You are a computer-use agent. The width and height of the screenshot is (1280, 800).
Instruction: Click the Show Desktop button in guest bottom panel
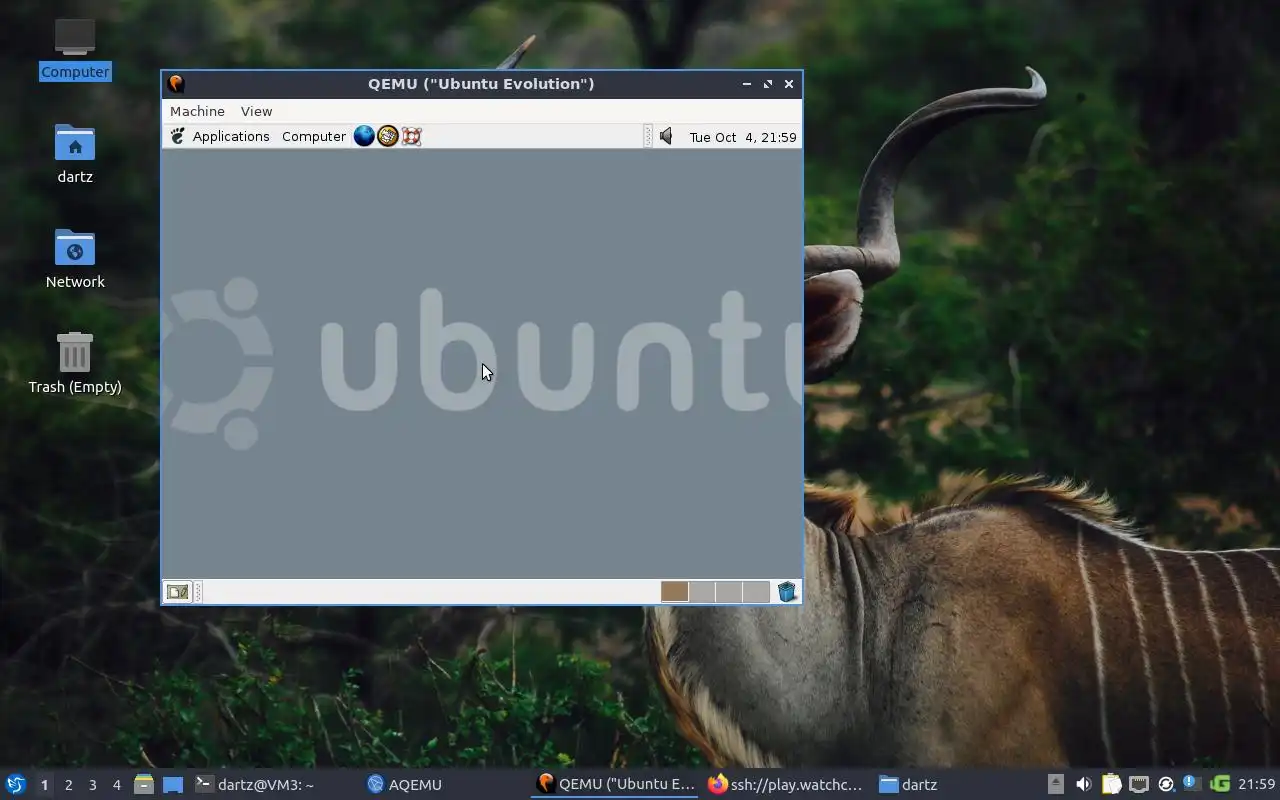click(x=177, y=592)
